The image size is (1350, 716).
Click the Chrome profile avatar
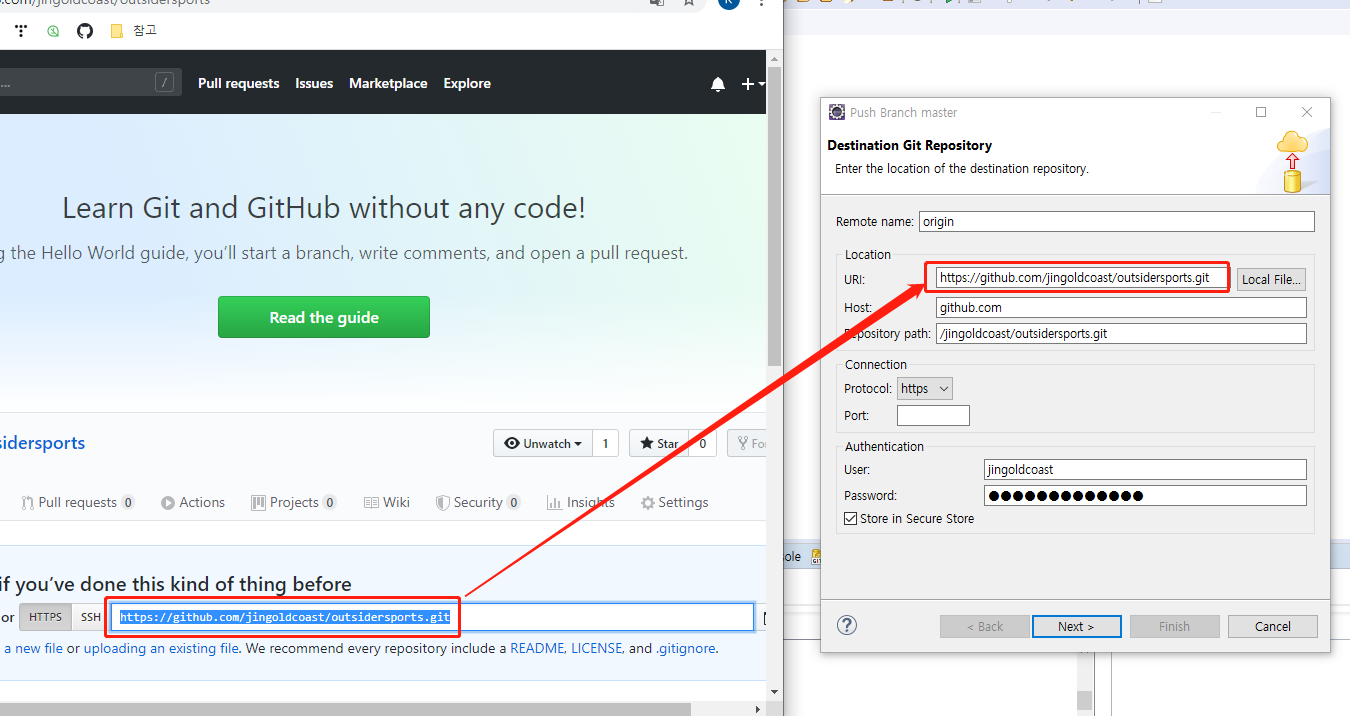(x=729, y=3)
